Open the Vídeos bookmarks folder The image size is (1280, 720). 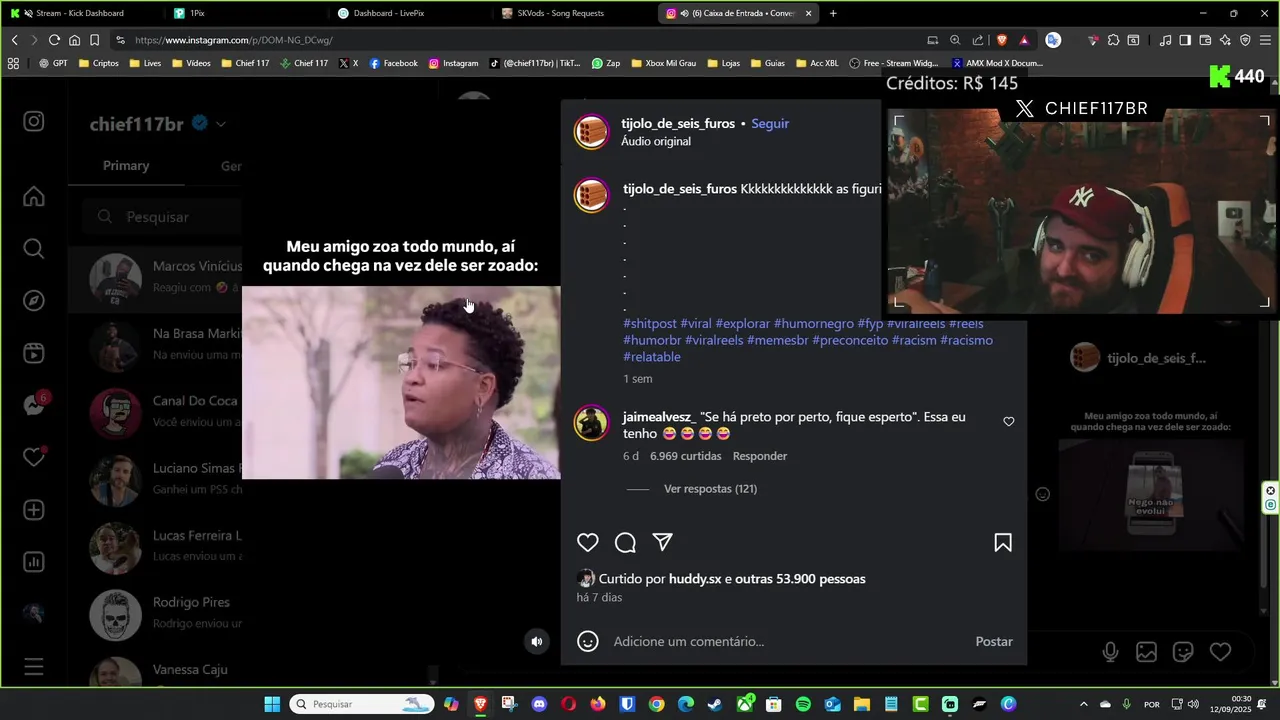pos(191,63)
